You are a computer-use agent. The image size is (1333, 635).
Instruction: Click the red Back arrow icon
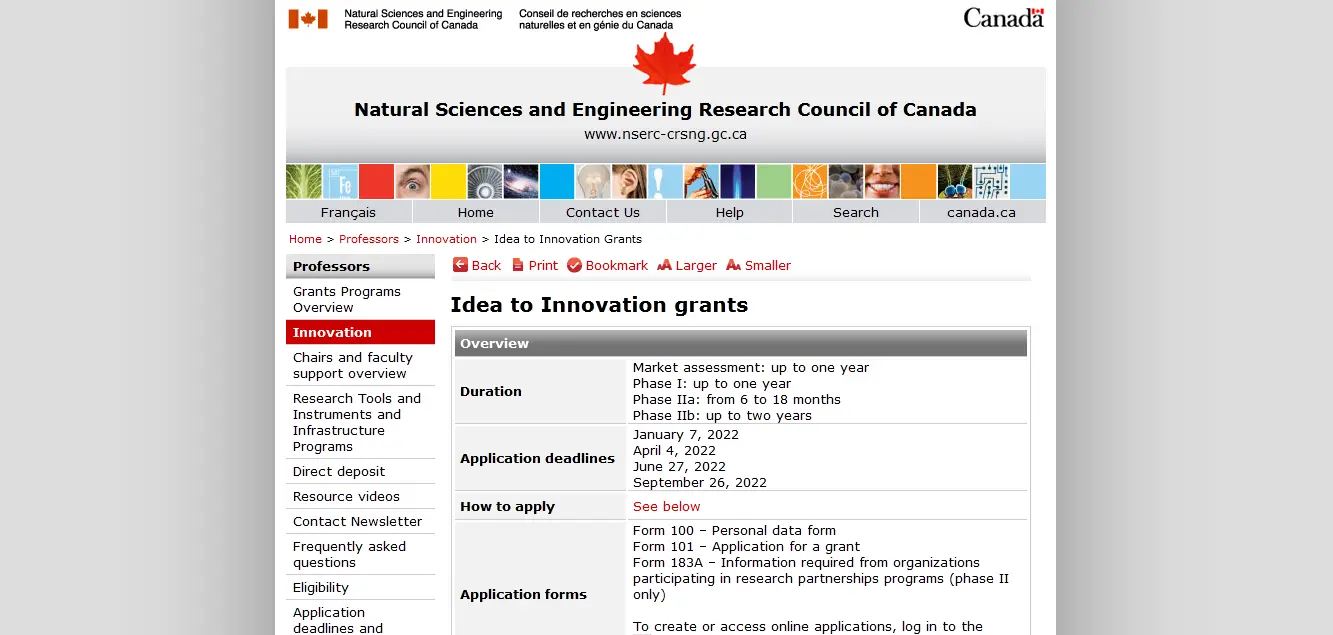coord(460,265)
